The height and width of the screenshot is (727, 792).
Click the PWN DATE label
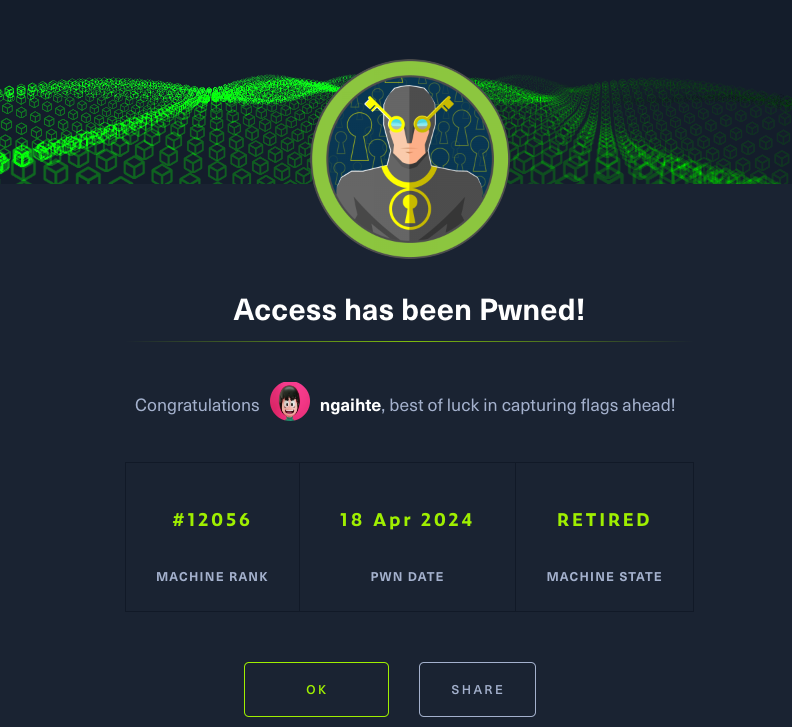407,576
